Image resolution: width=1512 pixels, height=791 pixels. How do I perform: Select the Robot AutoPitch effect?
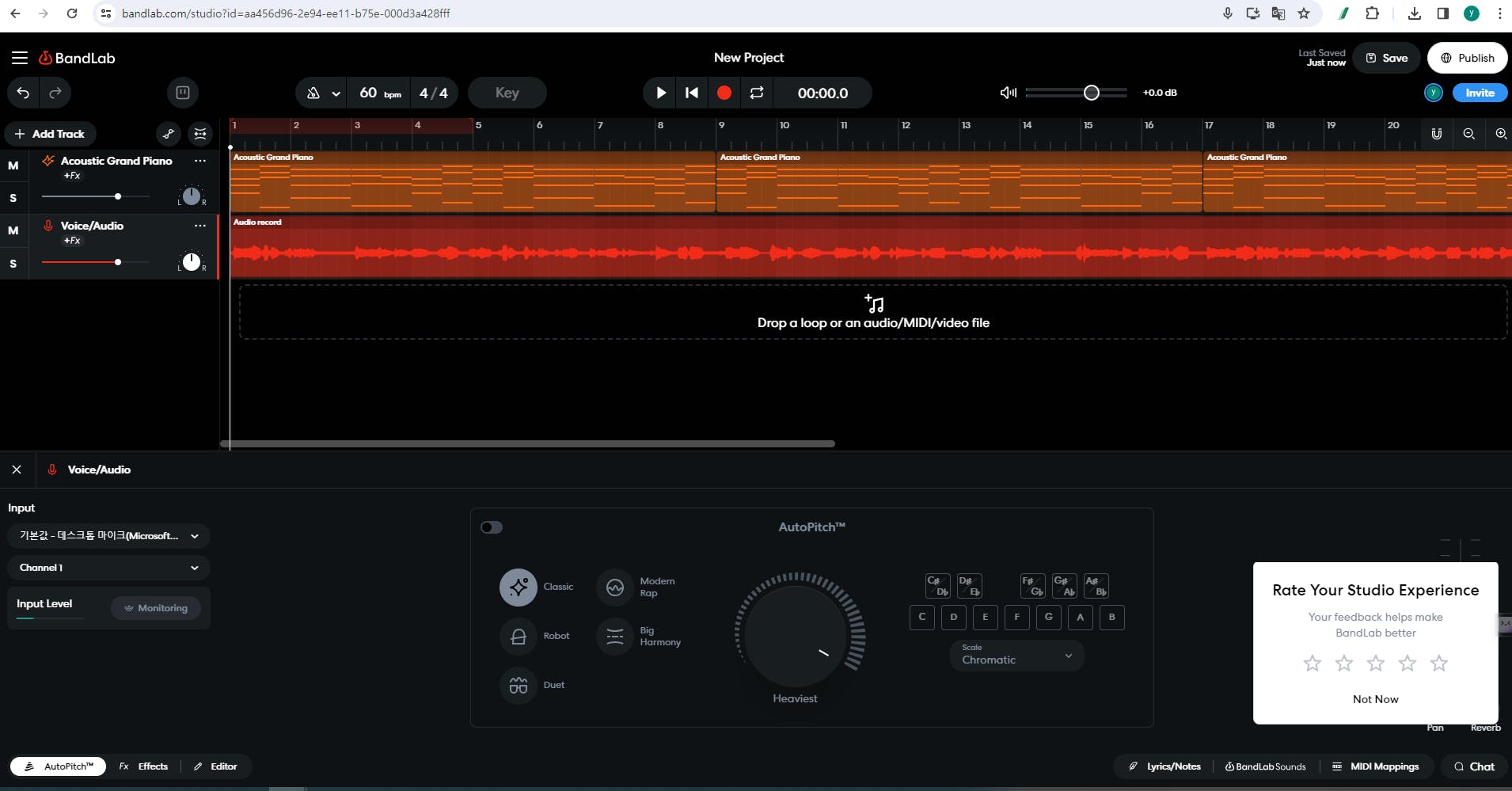coord(519,636)
